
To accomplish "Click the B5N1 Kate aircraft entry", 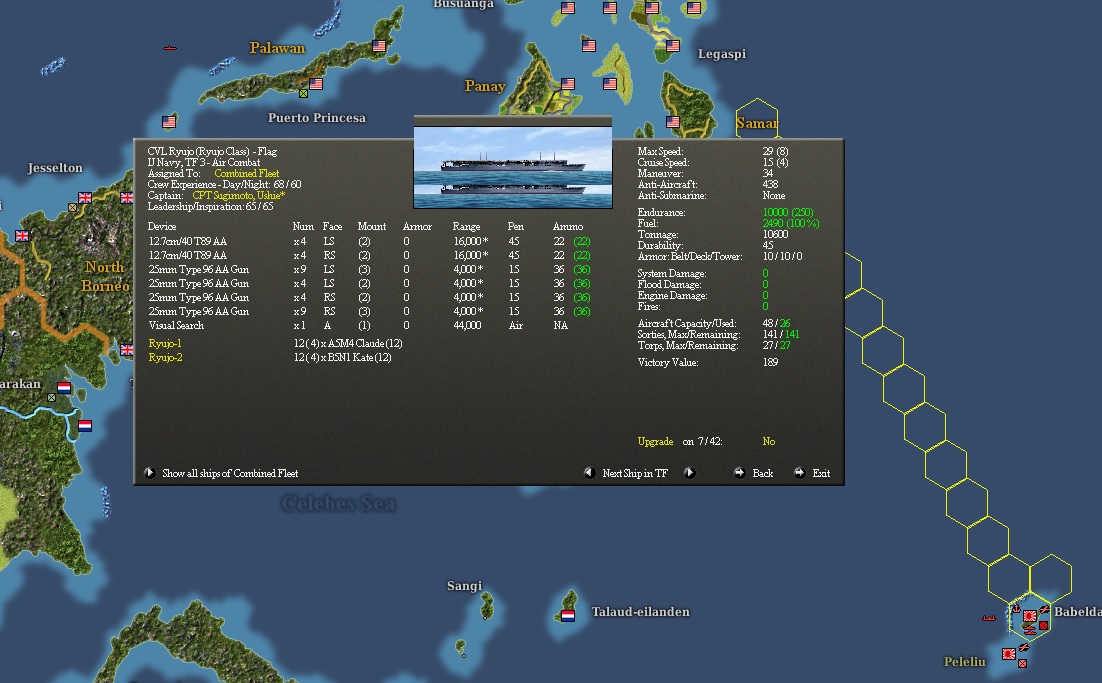I will (342, 358).
